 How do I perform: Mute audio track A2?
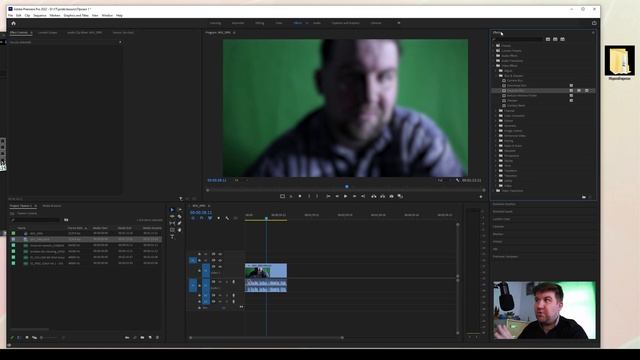[x=220, y=295]
